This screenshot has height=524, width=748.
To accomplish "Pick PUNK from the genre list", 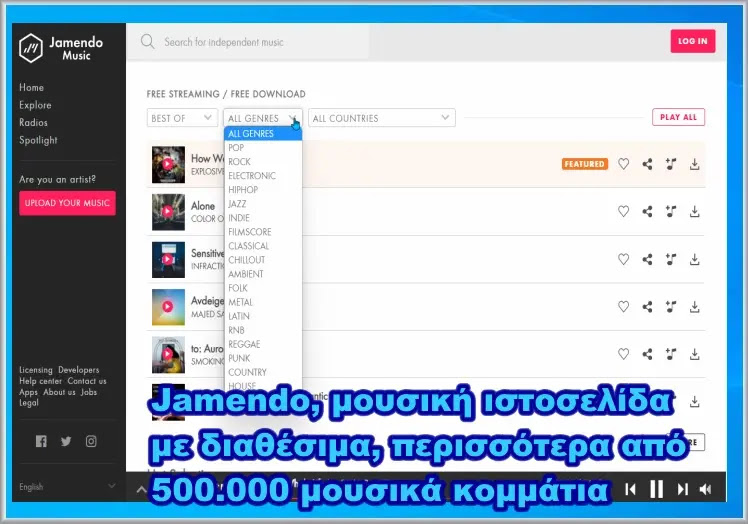I will tap(263, 358).
